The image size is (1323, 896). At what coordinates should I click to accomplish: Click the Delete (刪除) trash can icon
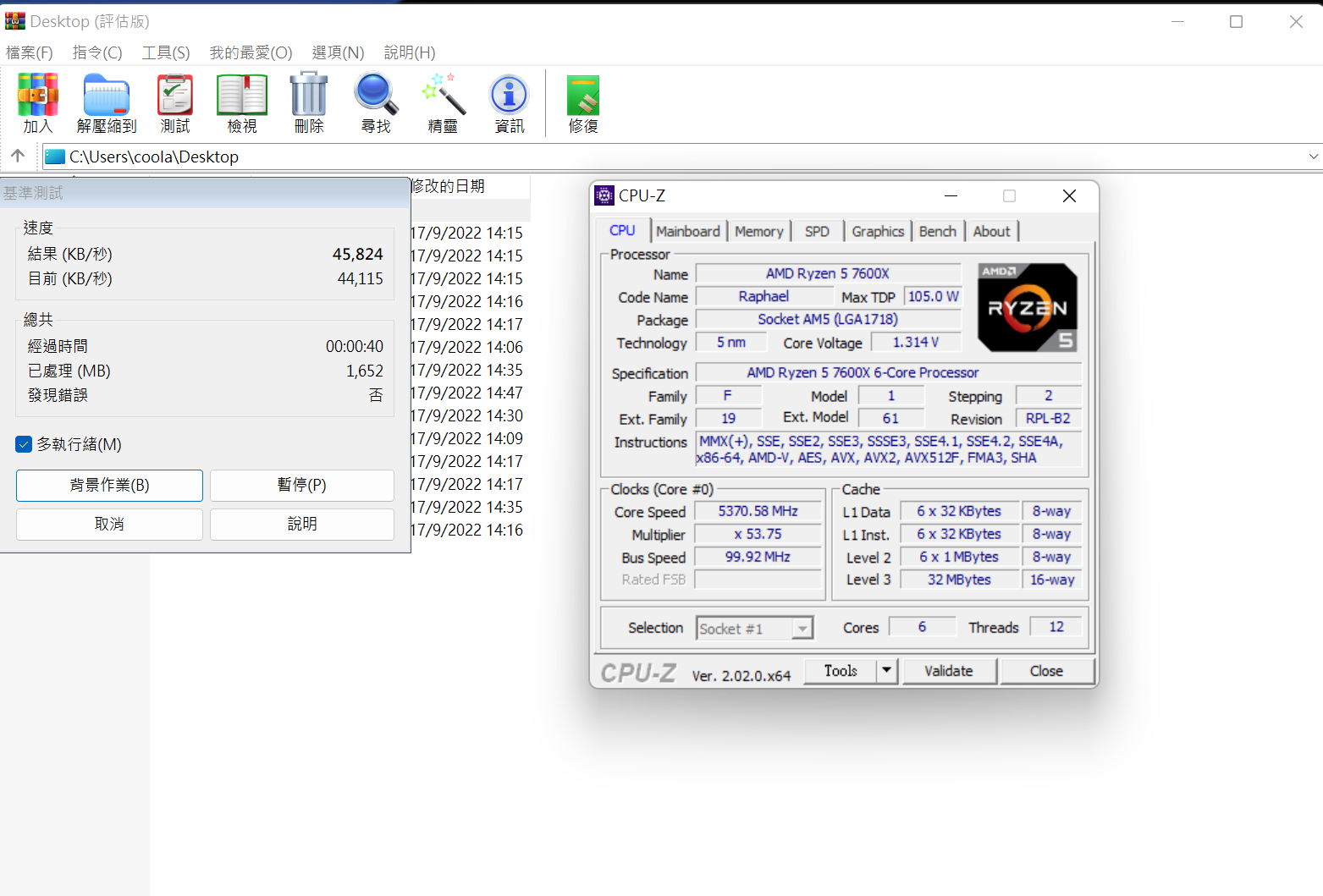(x=309, y=94)
